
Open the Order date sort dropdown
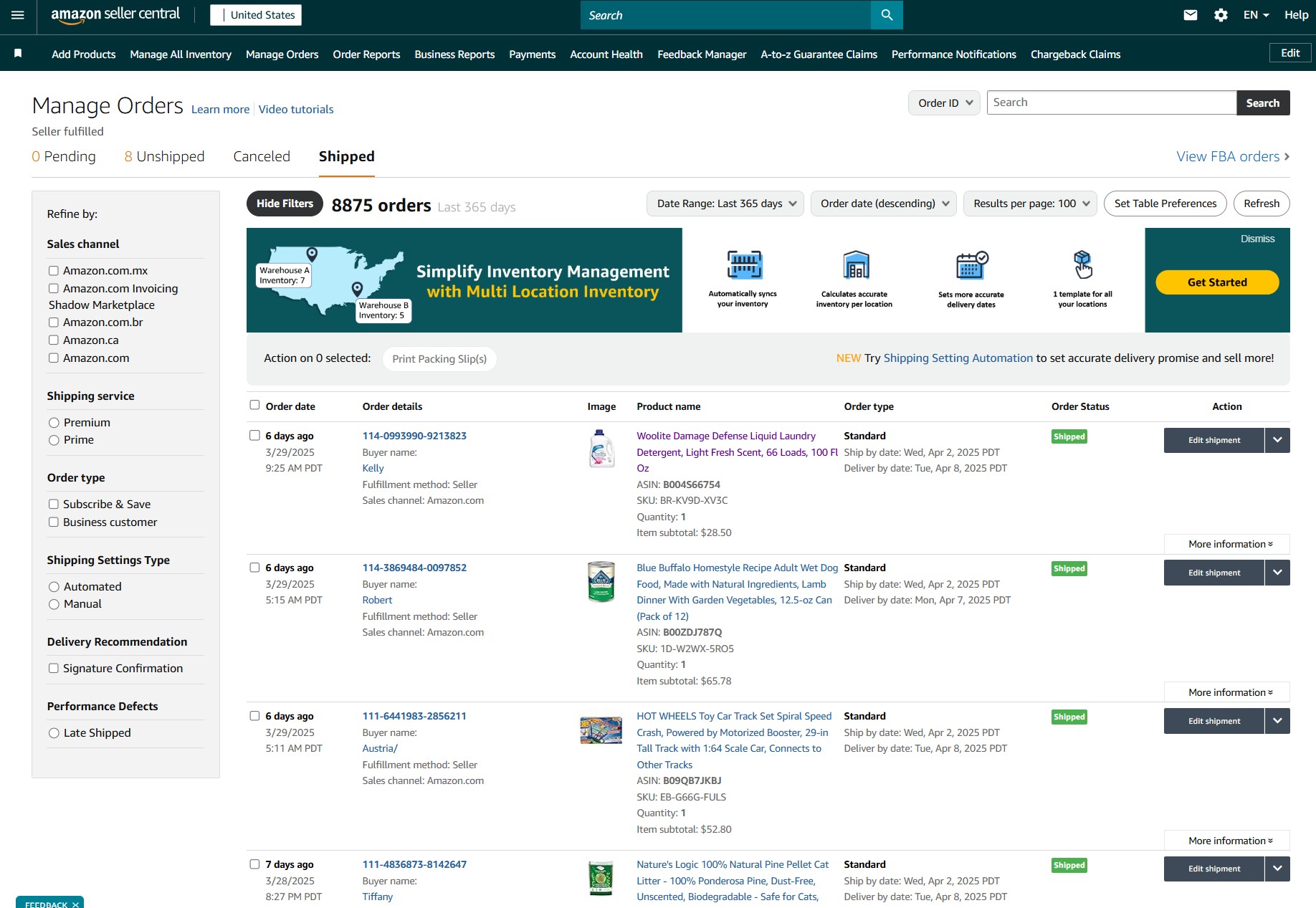pyautogui.click(x=884, y=204)
